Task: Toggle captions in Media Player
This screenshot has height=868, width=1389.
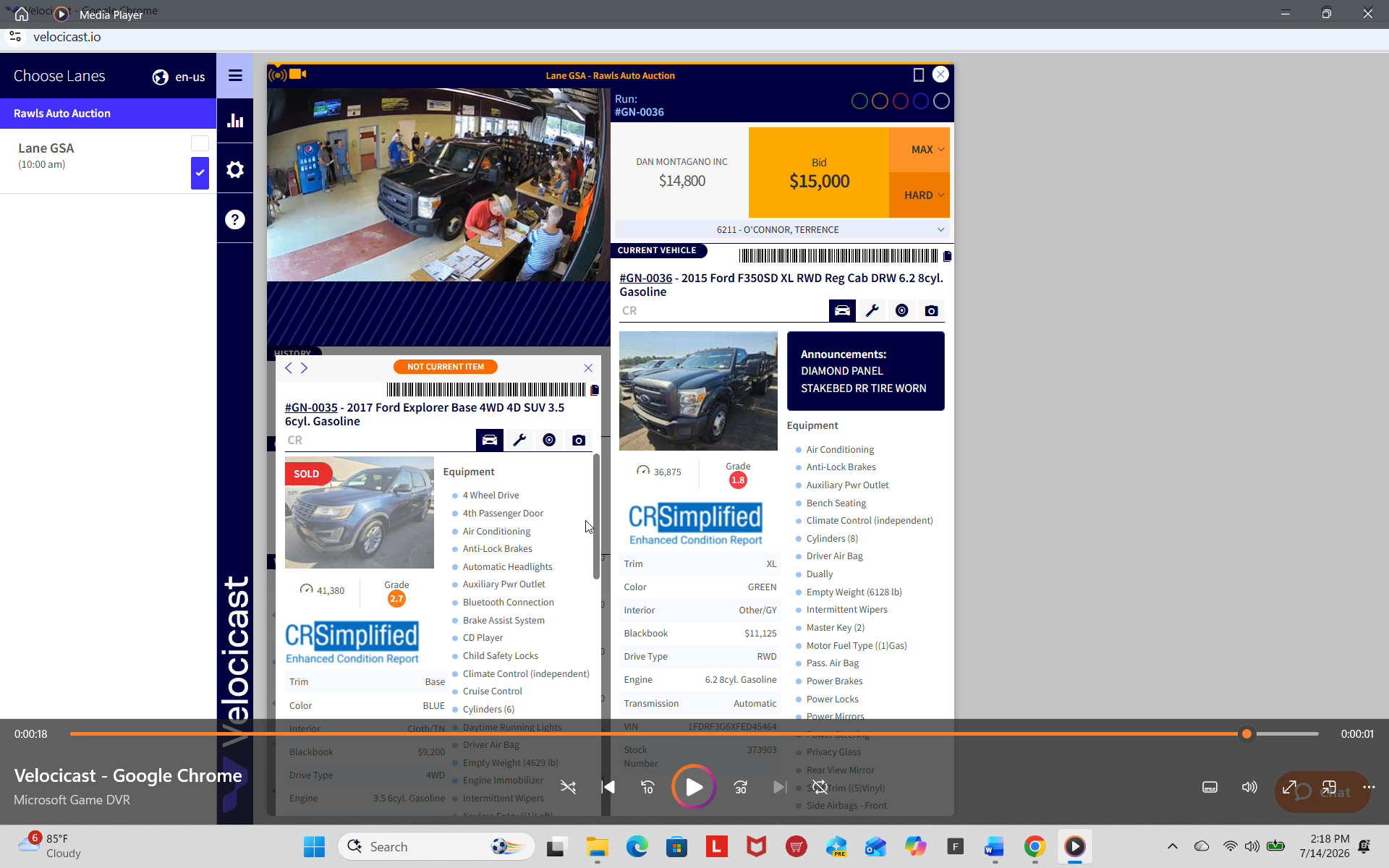Action: pos(1210,787)
